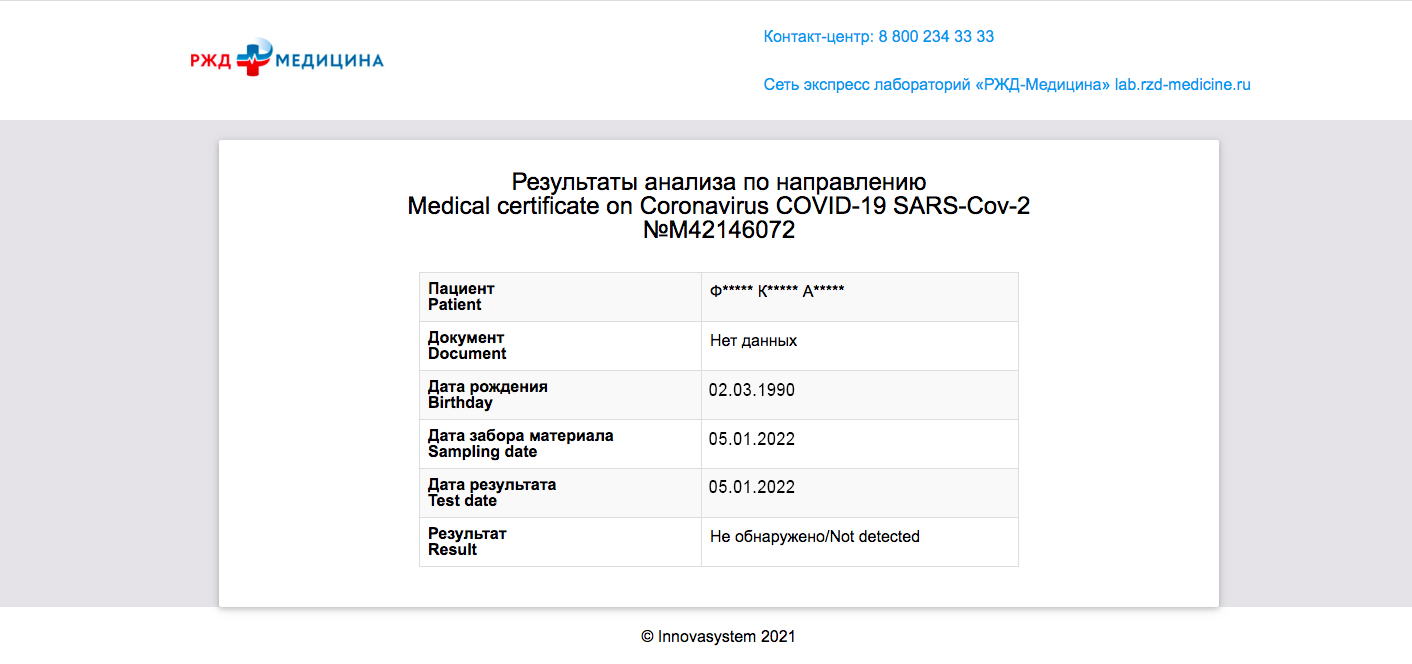Screen dimensions: 1412x664
Task: Select the certificate number №M42146072
Action: click(718, 230)
